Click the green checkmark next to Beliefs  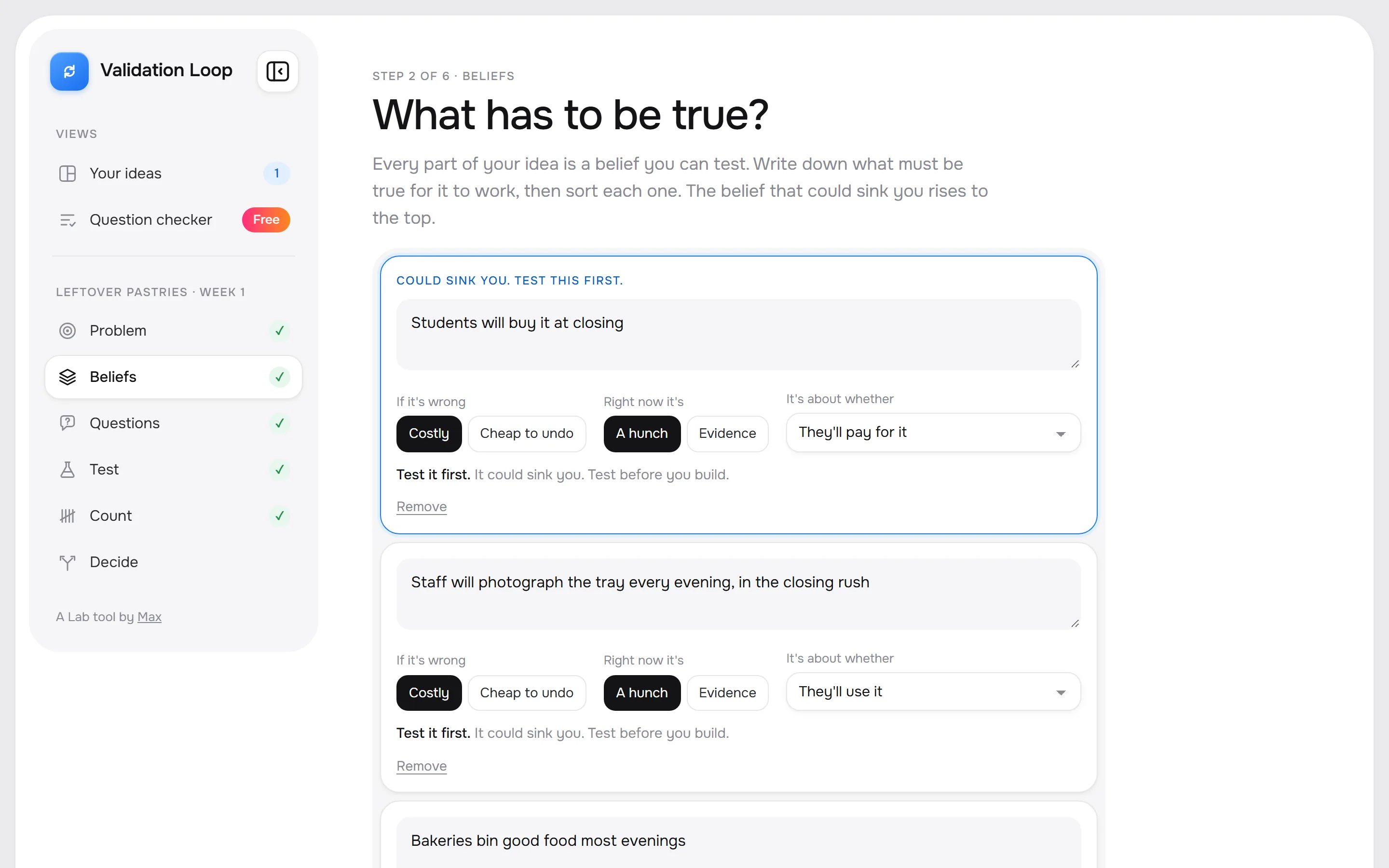(x=280, y=377)
